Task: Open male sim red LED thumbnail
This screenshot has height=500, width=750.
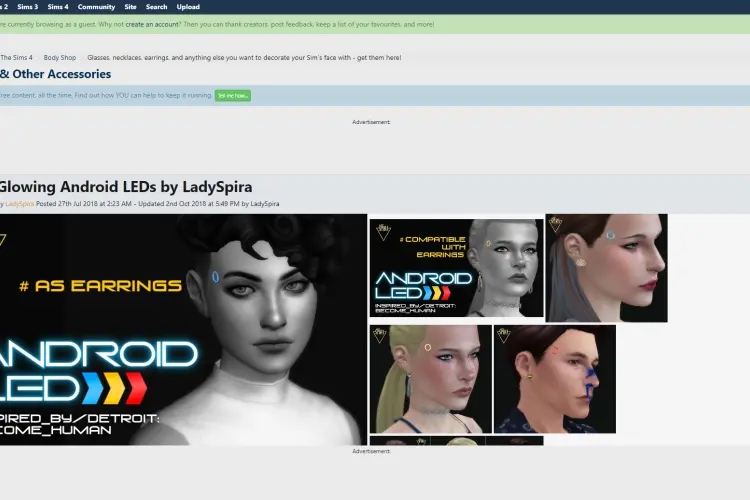Action: coord(555,379)
